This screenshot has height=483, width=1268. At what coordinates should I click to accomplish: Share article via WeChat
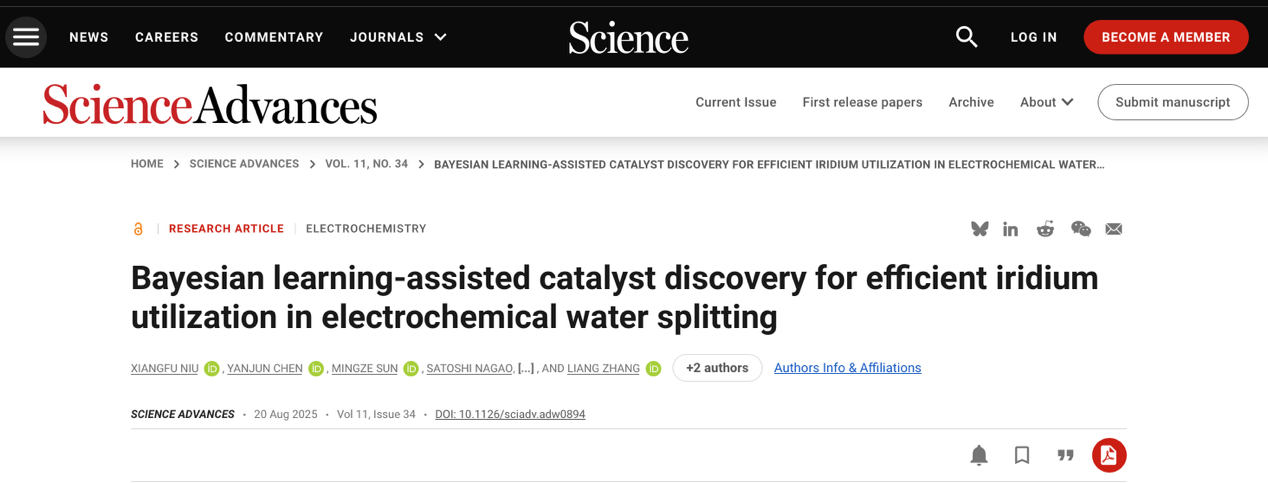click(1080, 229)
